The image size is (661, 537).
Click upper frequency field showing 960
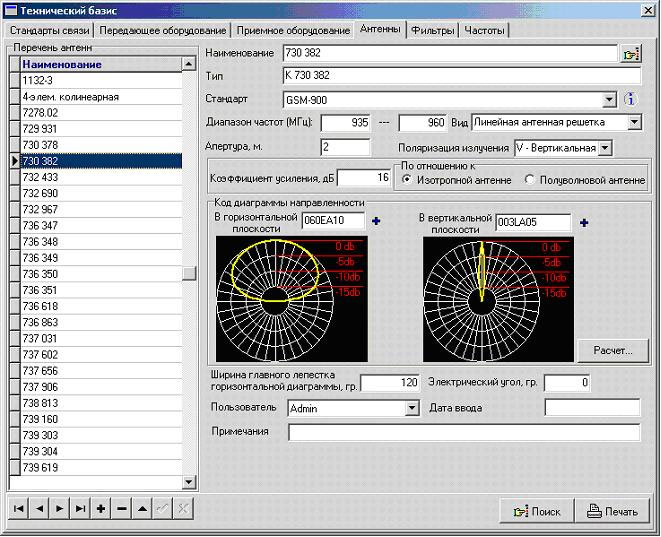[422, 123]
